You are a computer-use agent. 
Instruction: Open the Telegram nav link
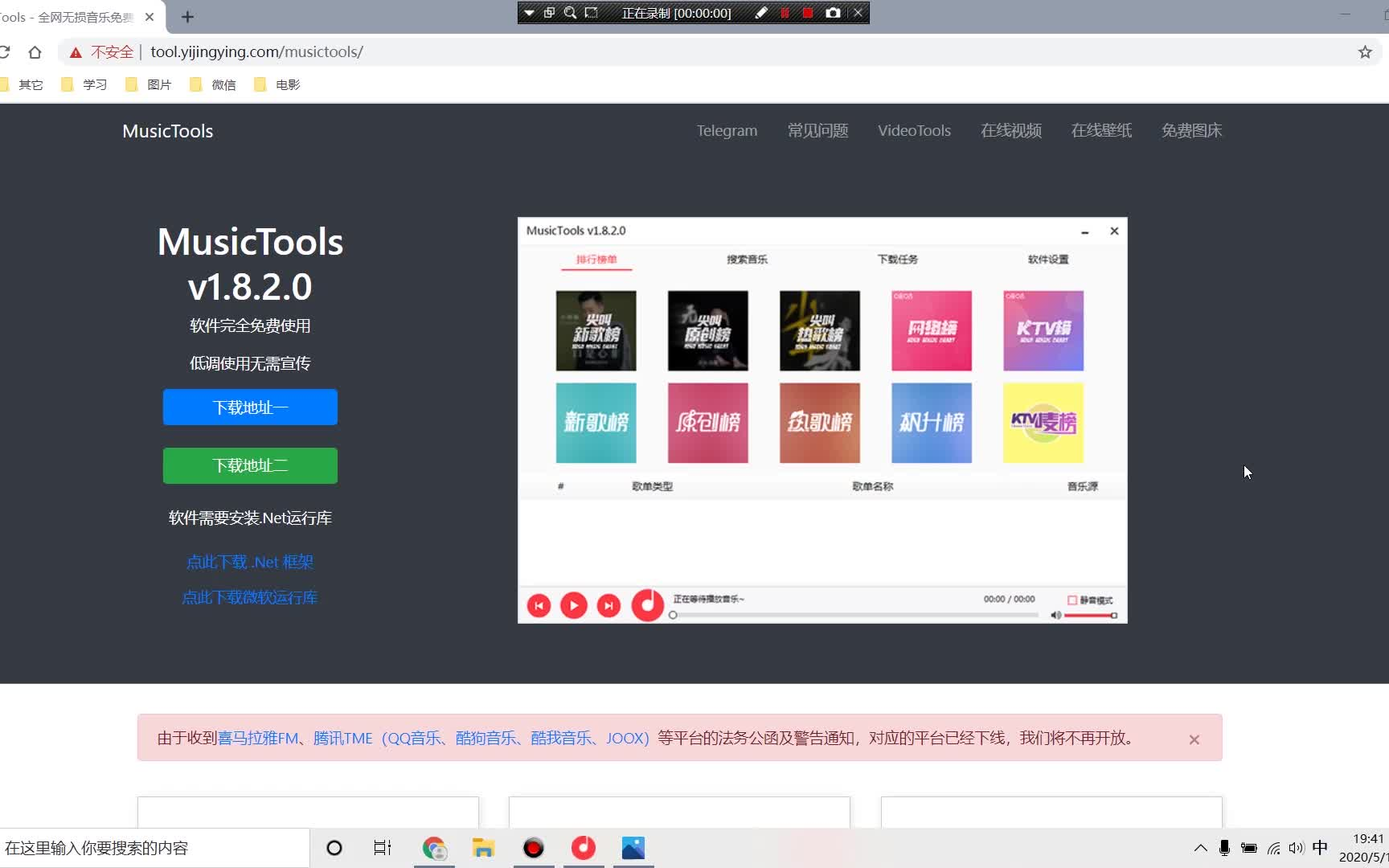click(727, 130)
